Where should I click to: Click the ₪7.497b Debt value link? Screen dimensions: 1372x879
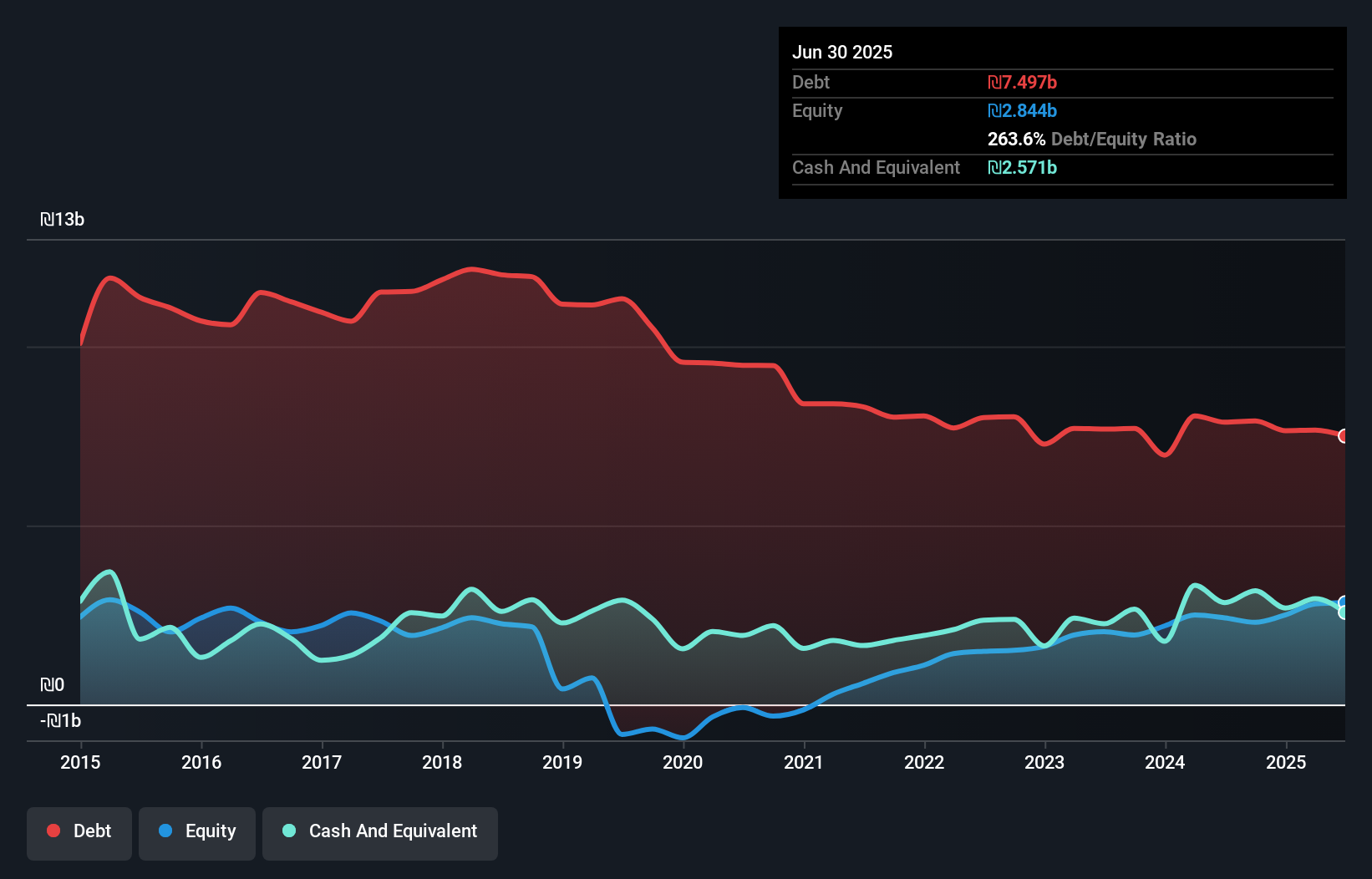click(1021, 82)
